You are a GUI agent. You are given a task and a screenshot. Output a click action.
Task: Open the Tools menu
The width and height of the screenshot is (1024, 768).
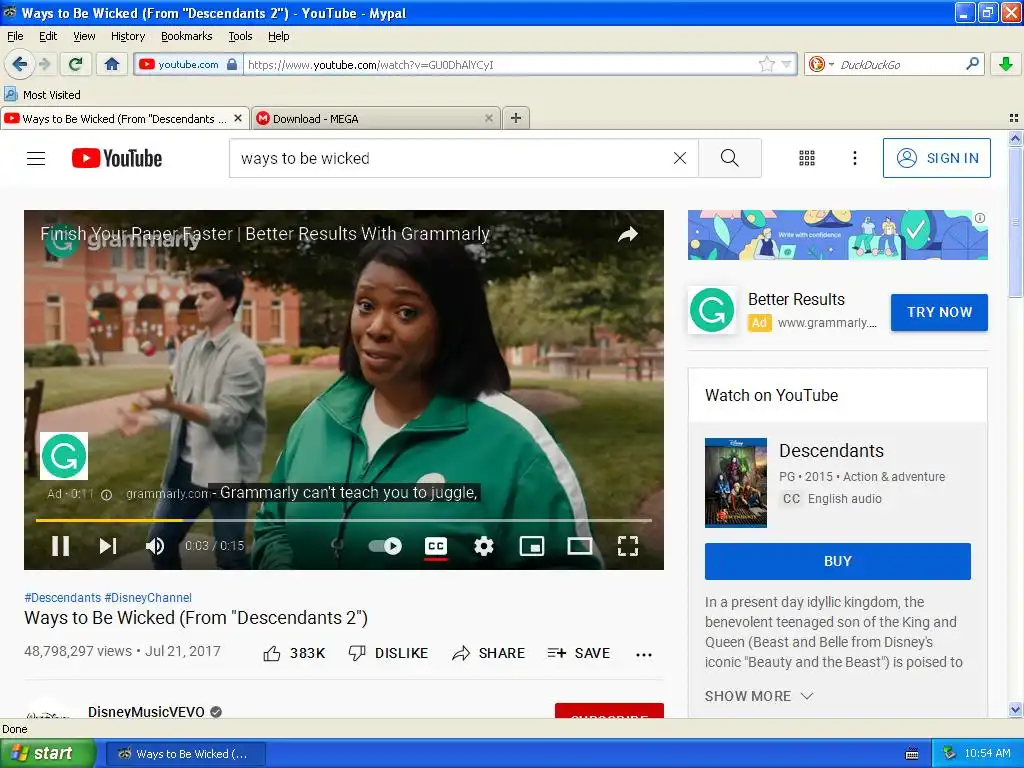pos(240,36)
